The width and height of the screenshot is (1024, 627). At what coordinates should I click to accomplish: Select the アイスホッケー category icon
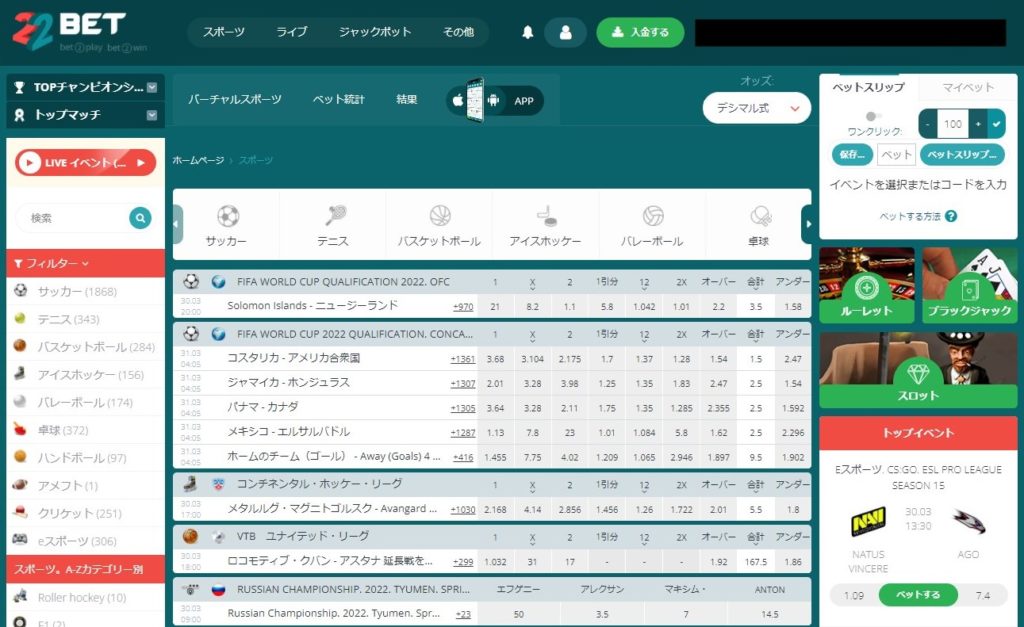[546, 216]
